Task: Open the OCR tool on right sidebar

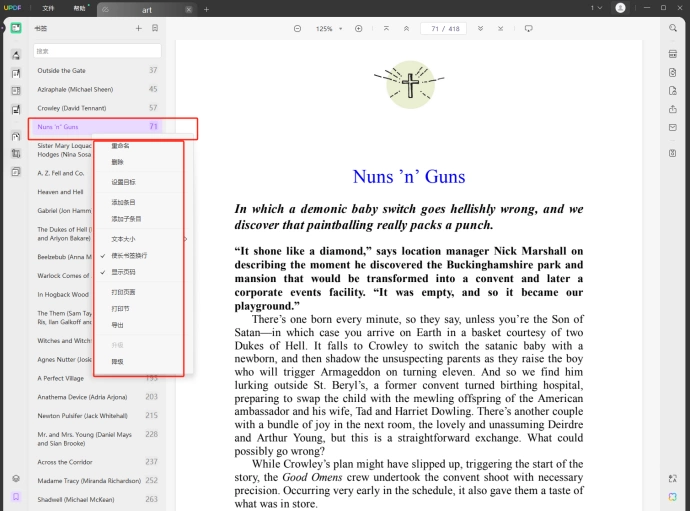Action: (673, 54)
